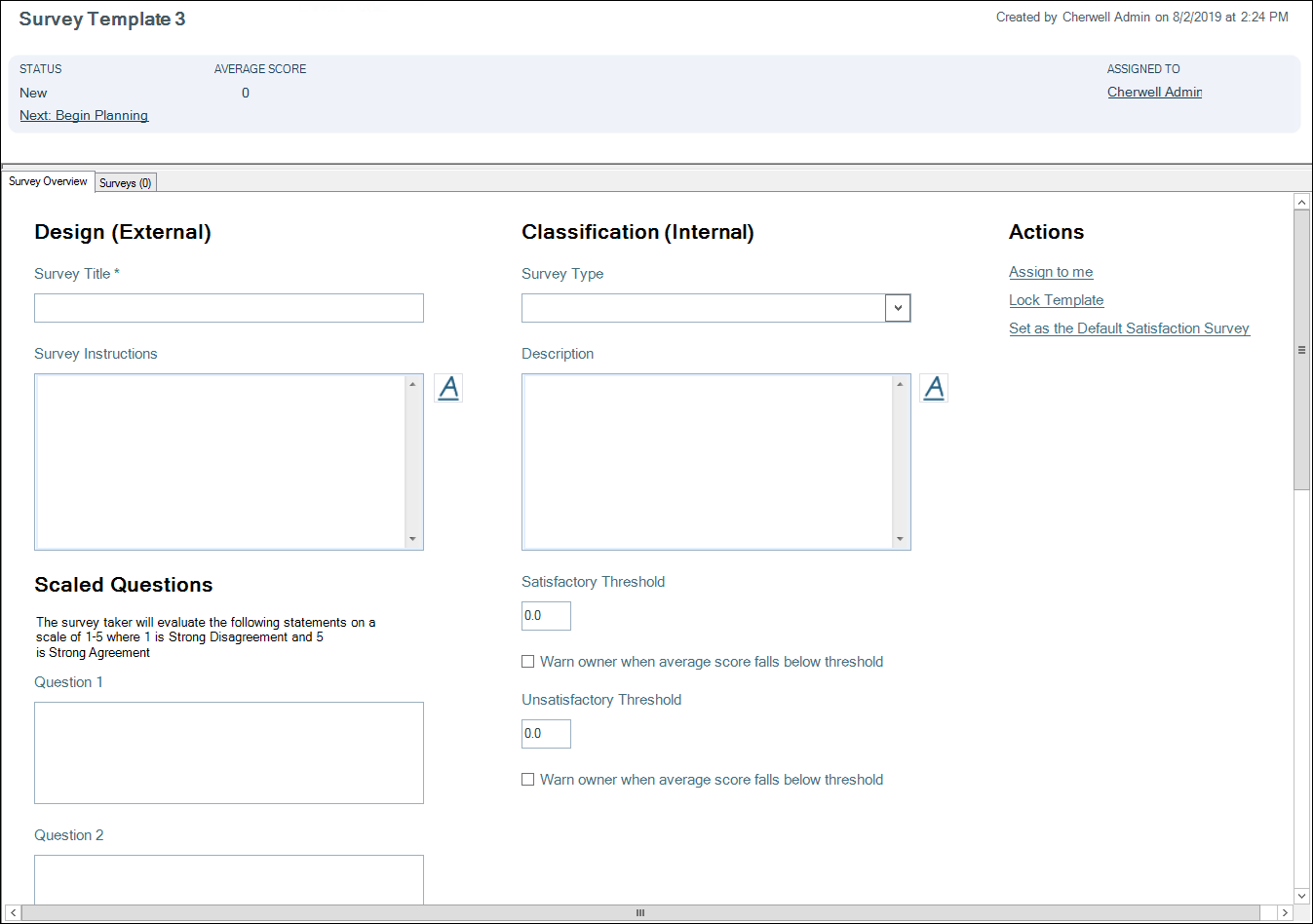This screenshot has height=924, width=1313.
Task: Open rich text formatting for Survey Instructions
Action: pyautogui.click(x=448, y=387)
